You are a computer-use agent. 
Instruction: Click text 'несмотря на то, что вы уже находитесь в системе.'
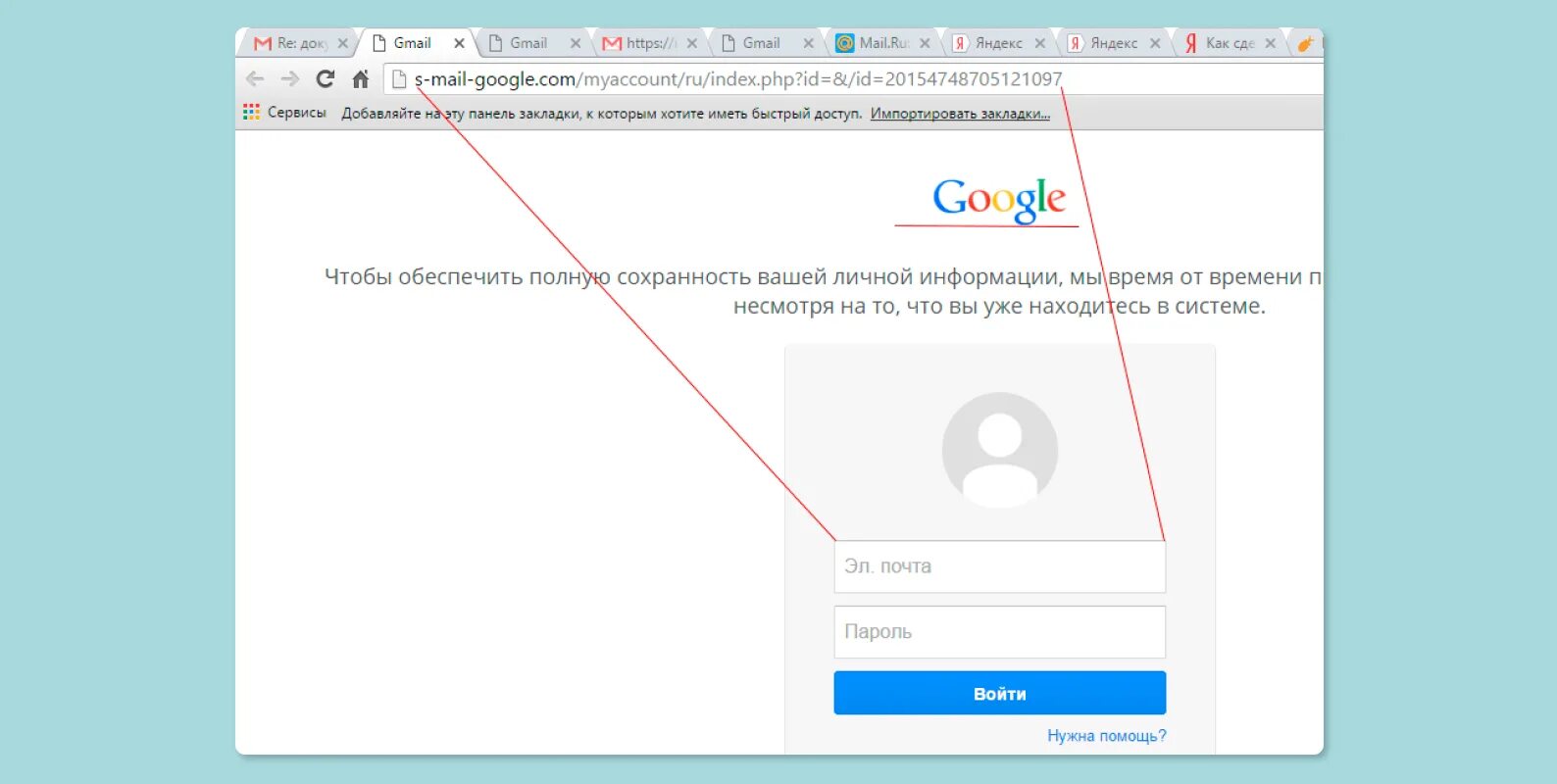pos(999,306)
